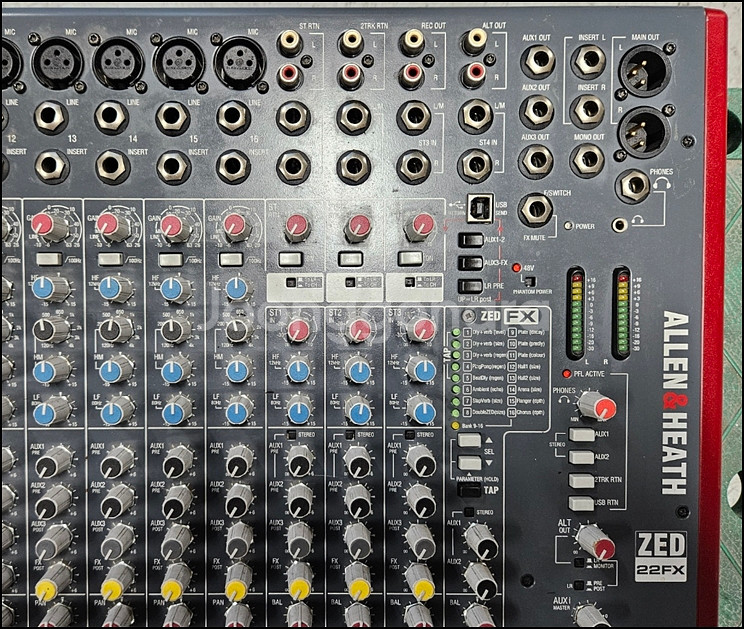The width and height of the screenshot is (744, 629).
Task: Click the INSERT L jack
Action: [589, 60]
